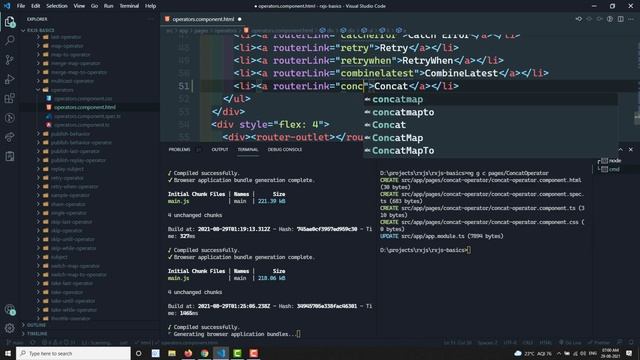Close the terminal panel with X
This screenshot has width=640, height=360.
(x=631, y=150)
